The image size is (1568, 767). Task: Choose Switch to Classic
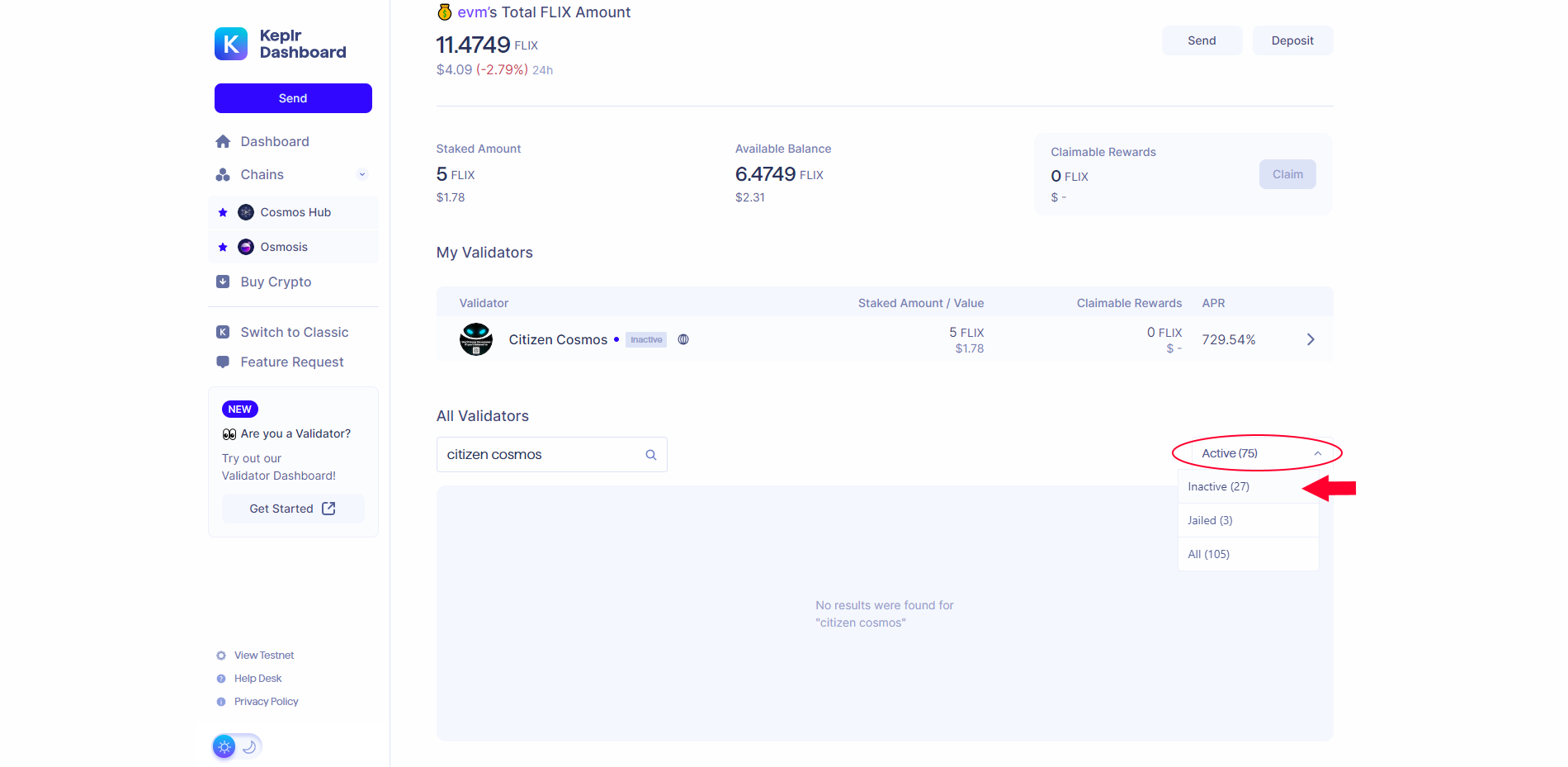click(x=295, y=332)
